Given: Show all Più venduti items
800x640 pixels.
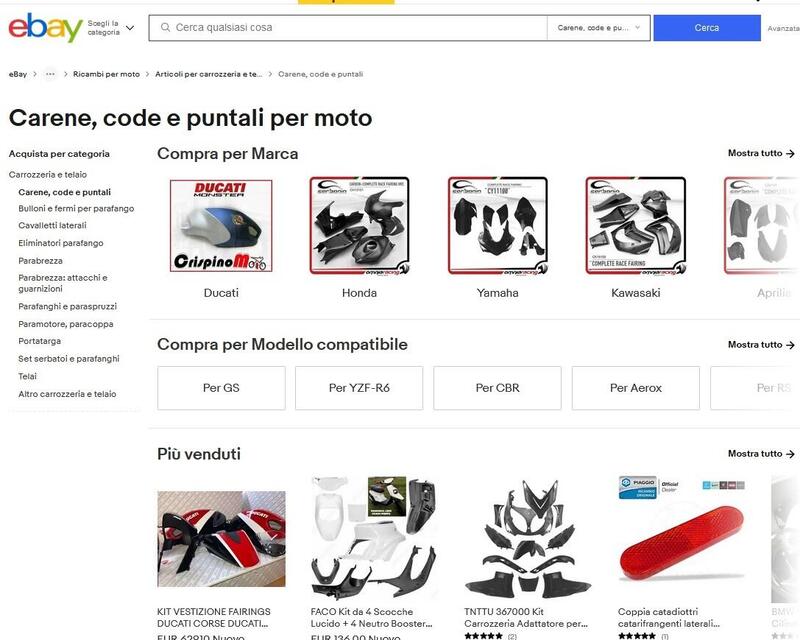Looking at the screenshot, I should [x=761, y=454].
